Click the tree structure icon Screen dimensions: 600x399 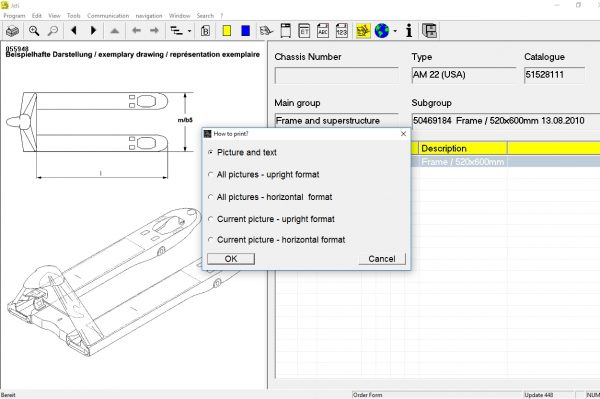click(176, 31)
